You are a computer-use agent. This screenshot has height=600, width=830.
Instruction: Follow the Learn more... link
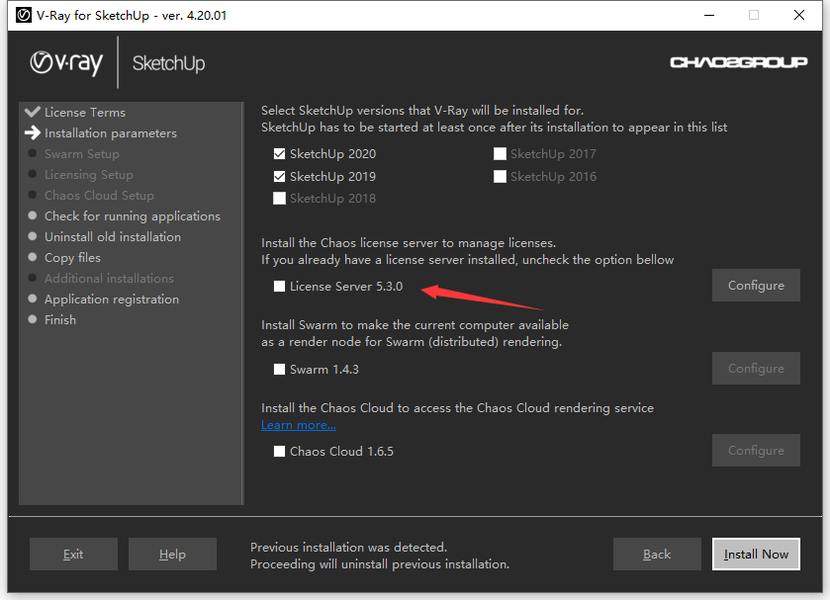(x=299, y=425)
